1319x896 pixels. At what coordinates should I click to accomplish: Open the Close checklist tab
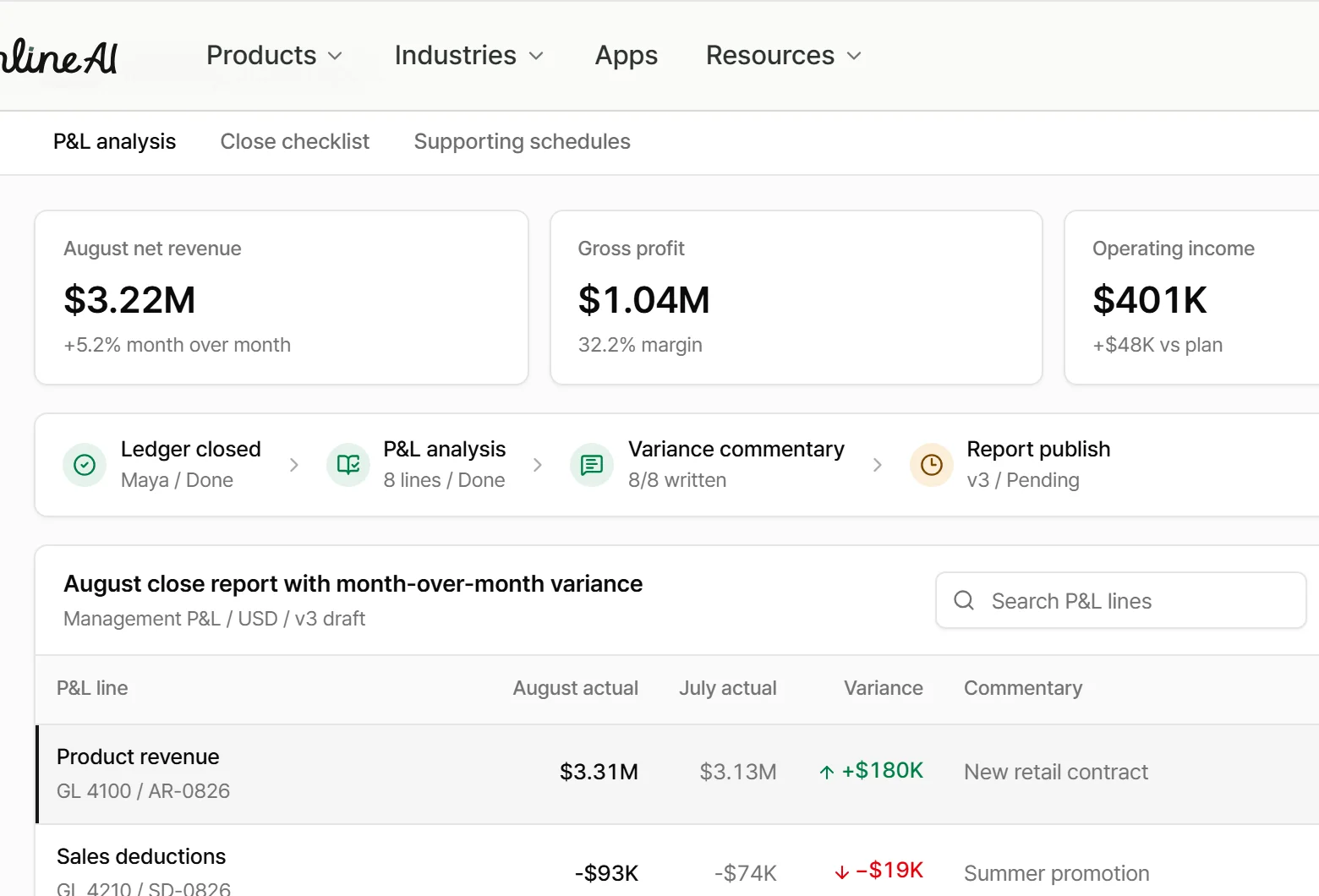295,141
